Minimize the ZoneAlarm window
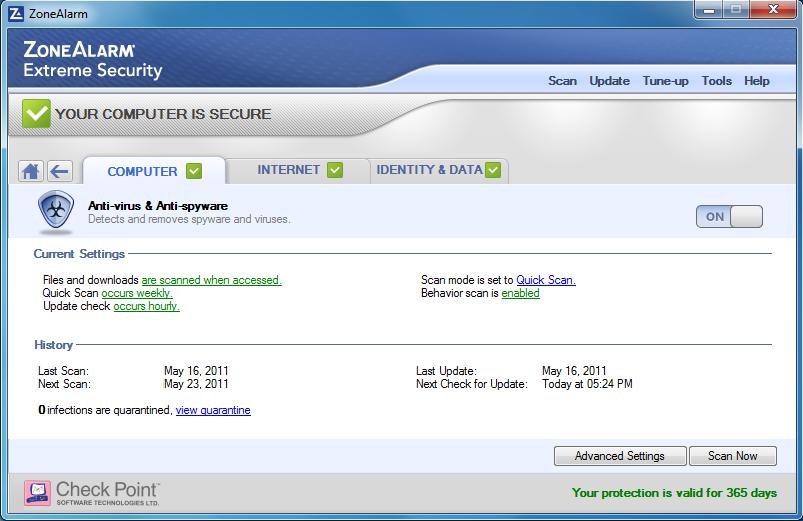The width and height of the screenshot is (803, 521). pos(709,10)
